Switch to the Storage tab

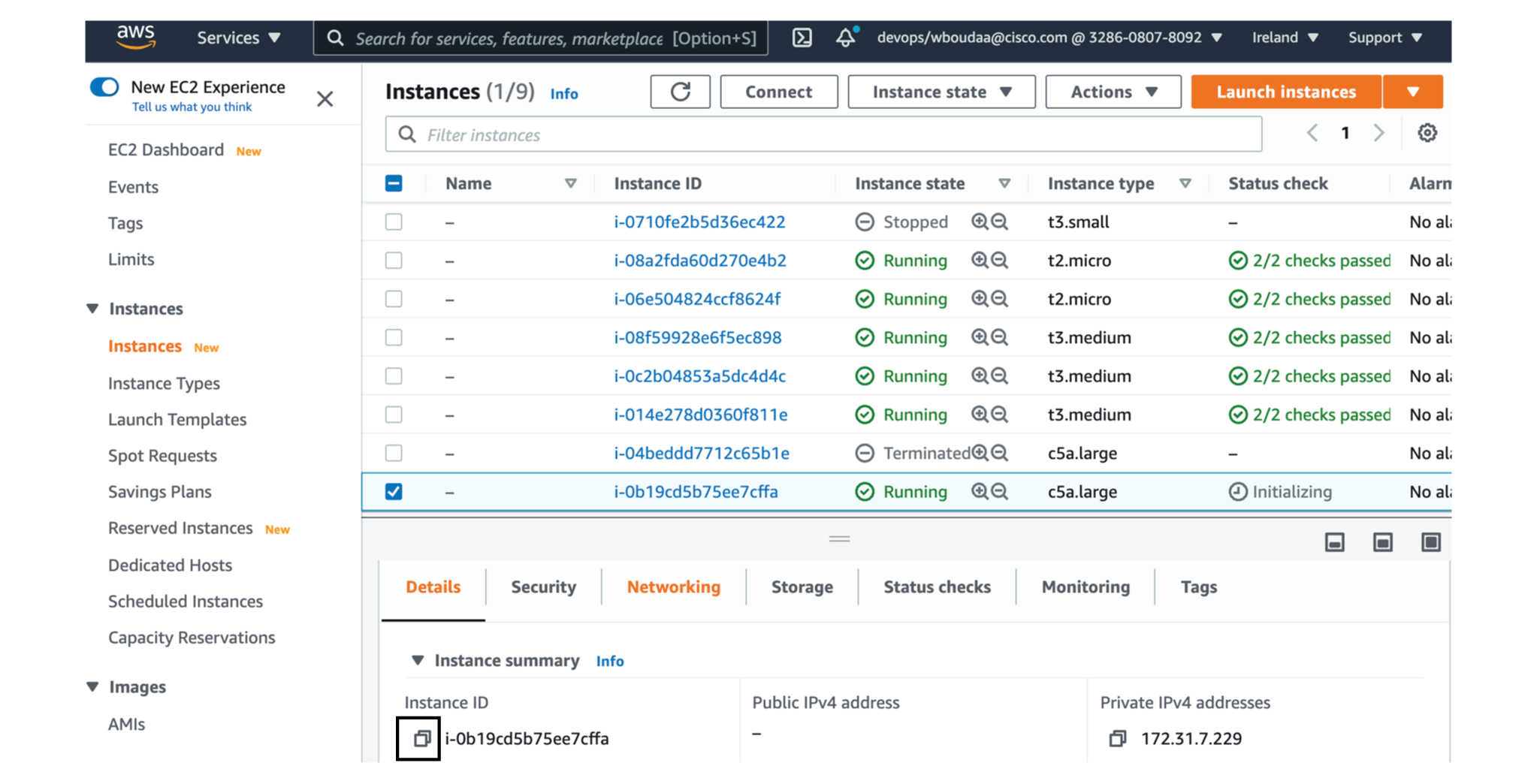click(802, 587)
